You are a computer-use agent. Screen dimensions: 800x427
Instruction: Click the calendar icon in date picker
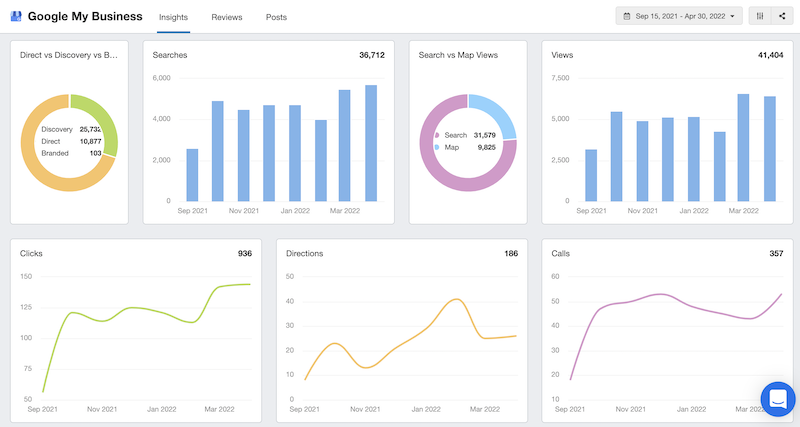pyautogui.click(x=627, y=16)
